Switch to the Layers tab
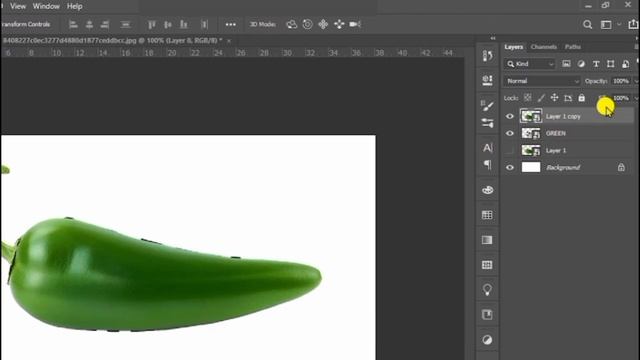 [513, 47]
